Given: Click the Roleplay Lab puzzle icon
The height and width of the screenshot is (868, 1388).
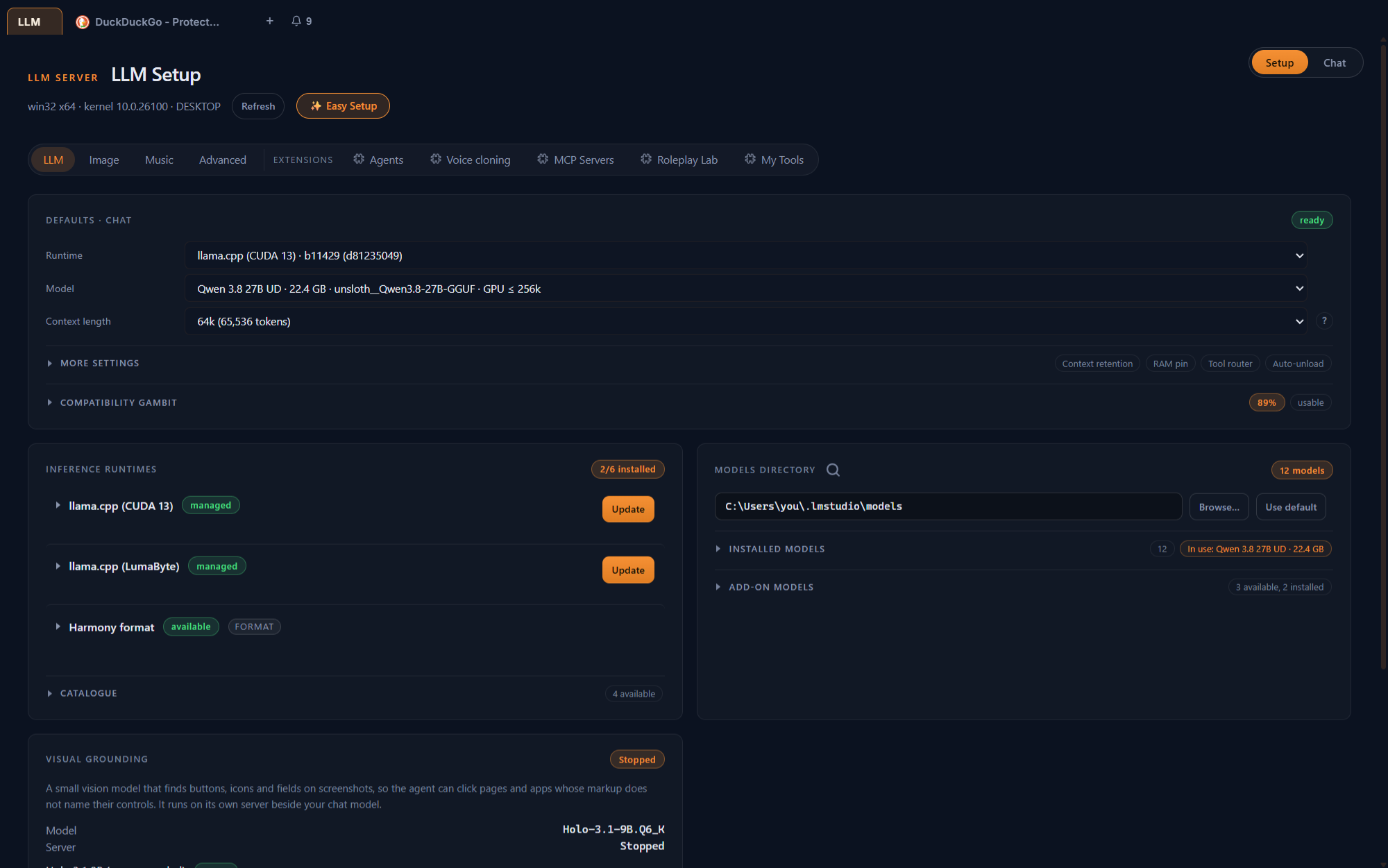Looking at the screenshot, I should click(x=646, y=159).
